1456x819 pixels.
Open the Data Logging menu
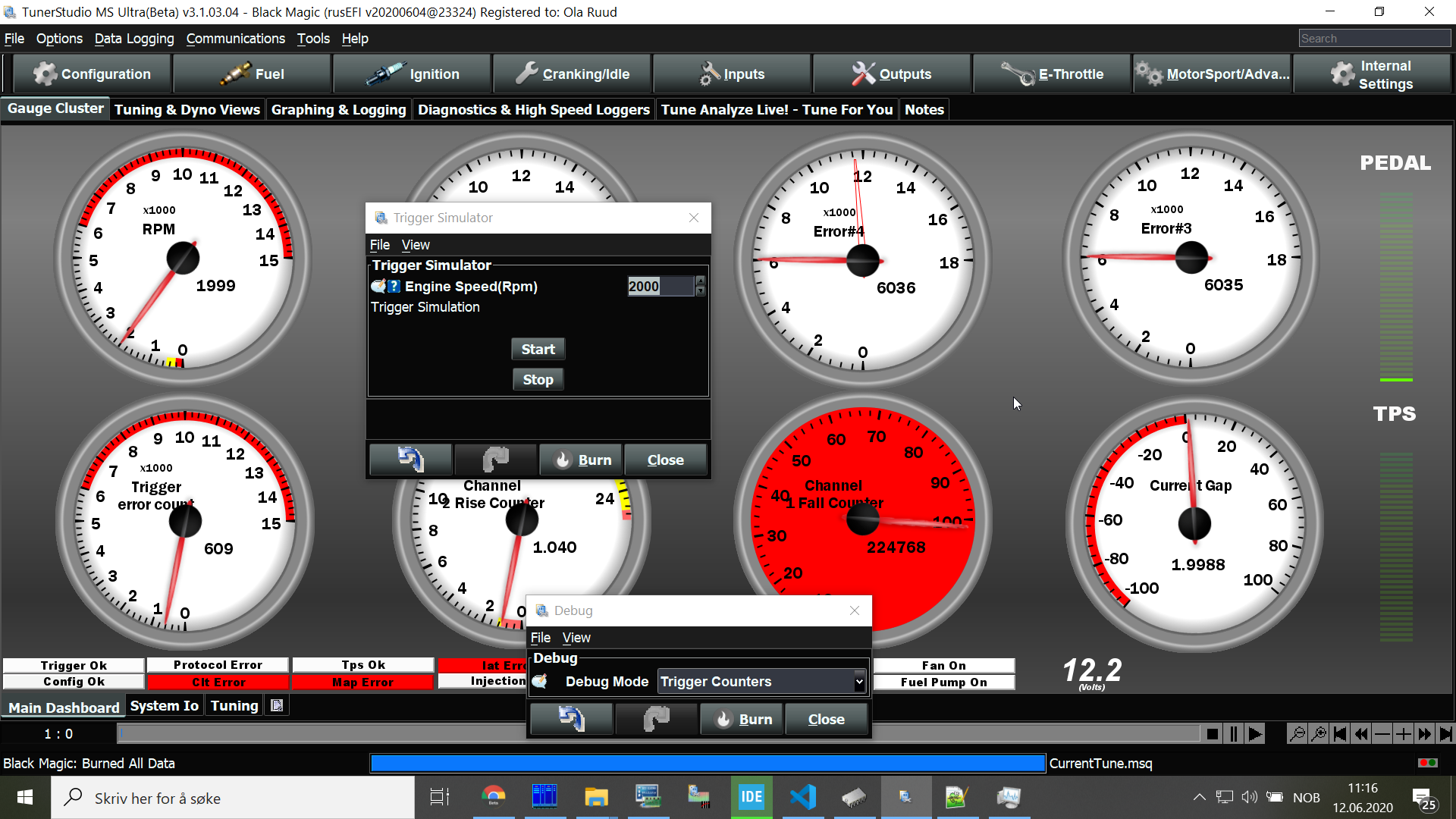point(134,39)
